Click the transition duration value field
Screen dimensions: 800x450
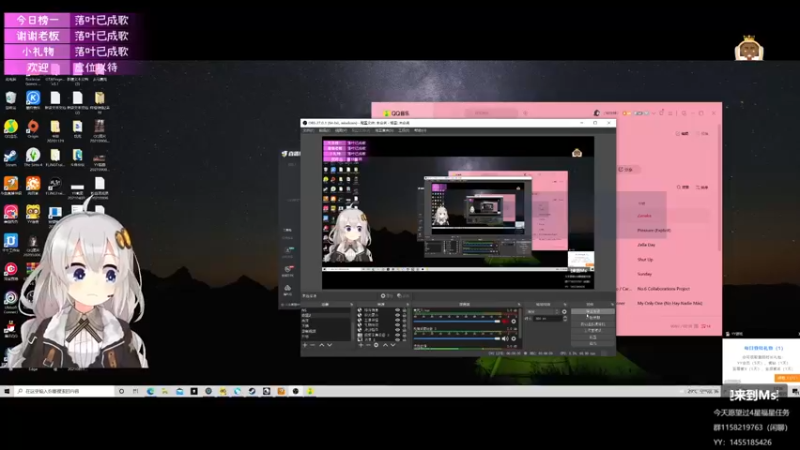(x=548, y=318)
